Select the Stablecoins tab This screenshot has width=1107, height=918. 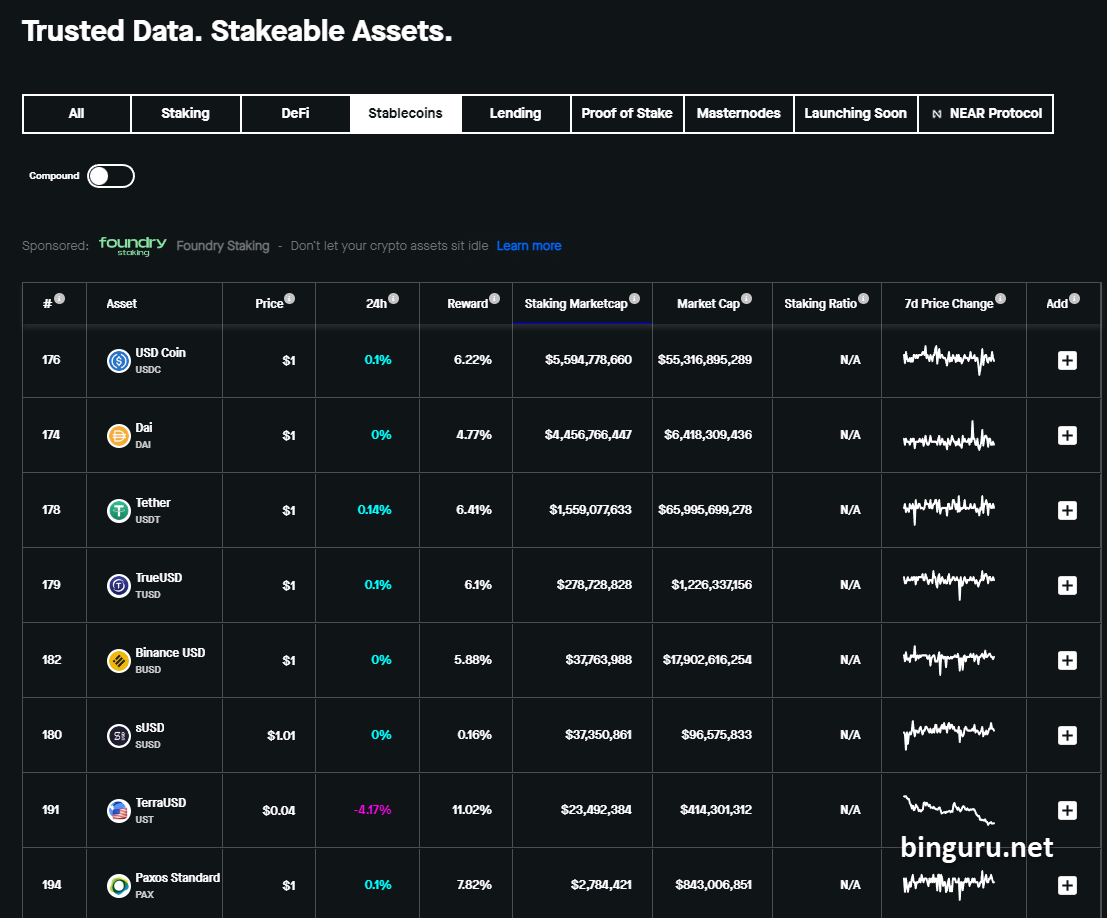(x=405, y=114)
